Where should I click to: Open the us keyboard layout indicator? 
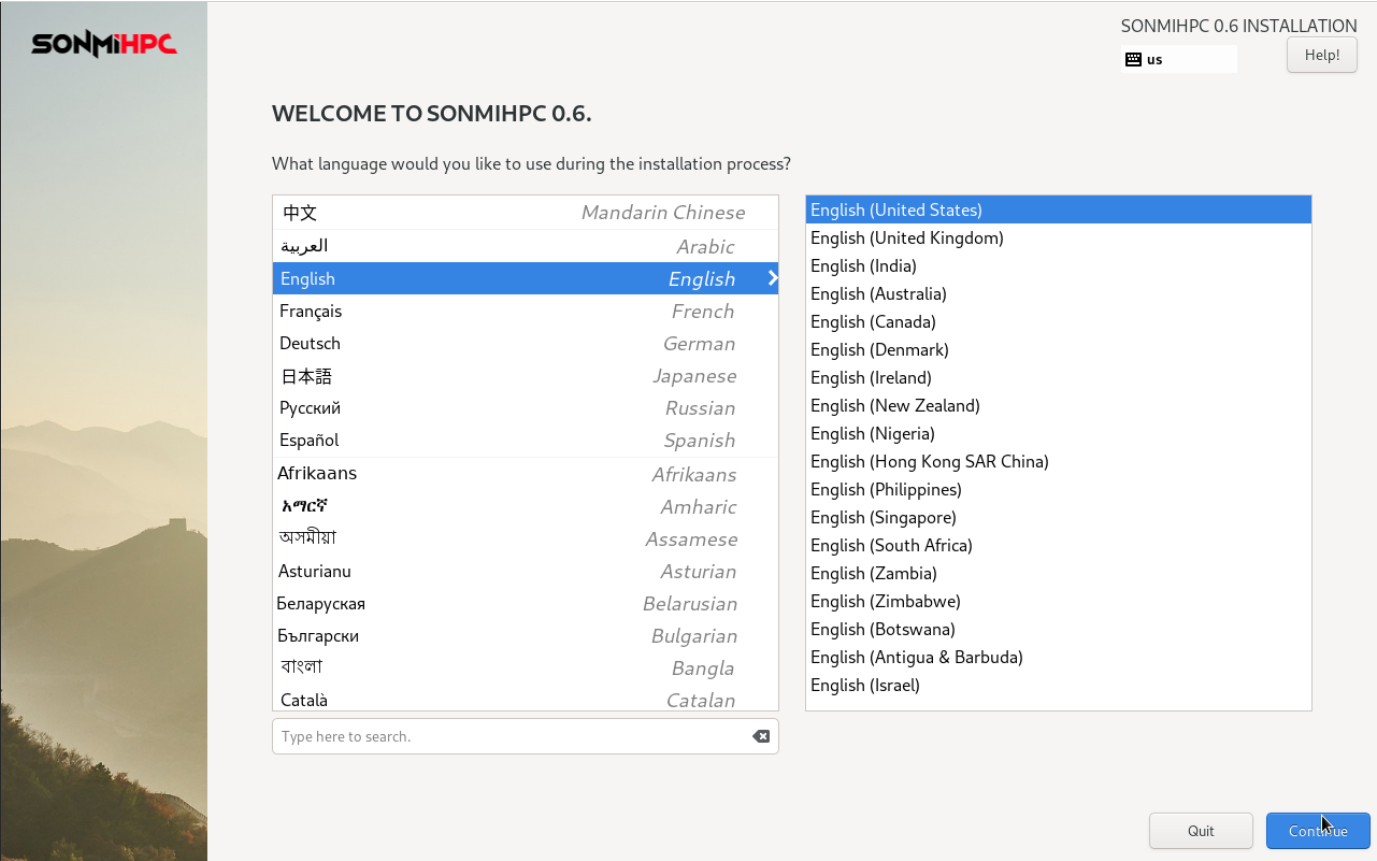click(x=1179, y=59)
